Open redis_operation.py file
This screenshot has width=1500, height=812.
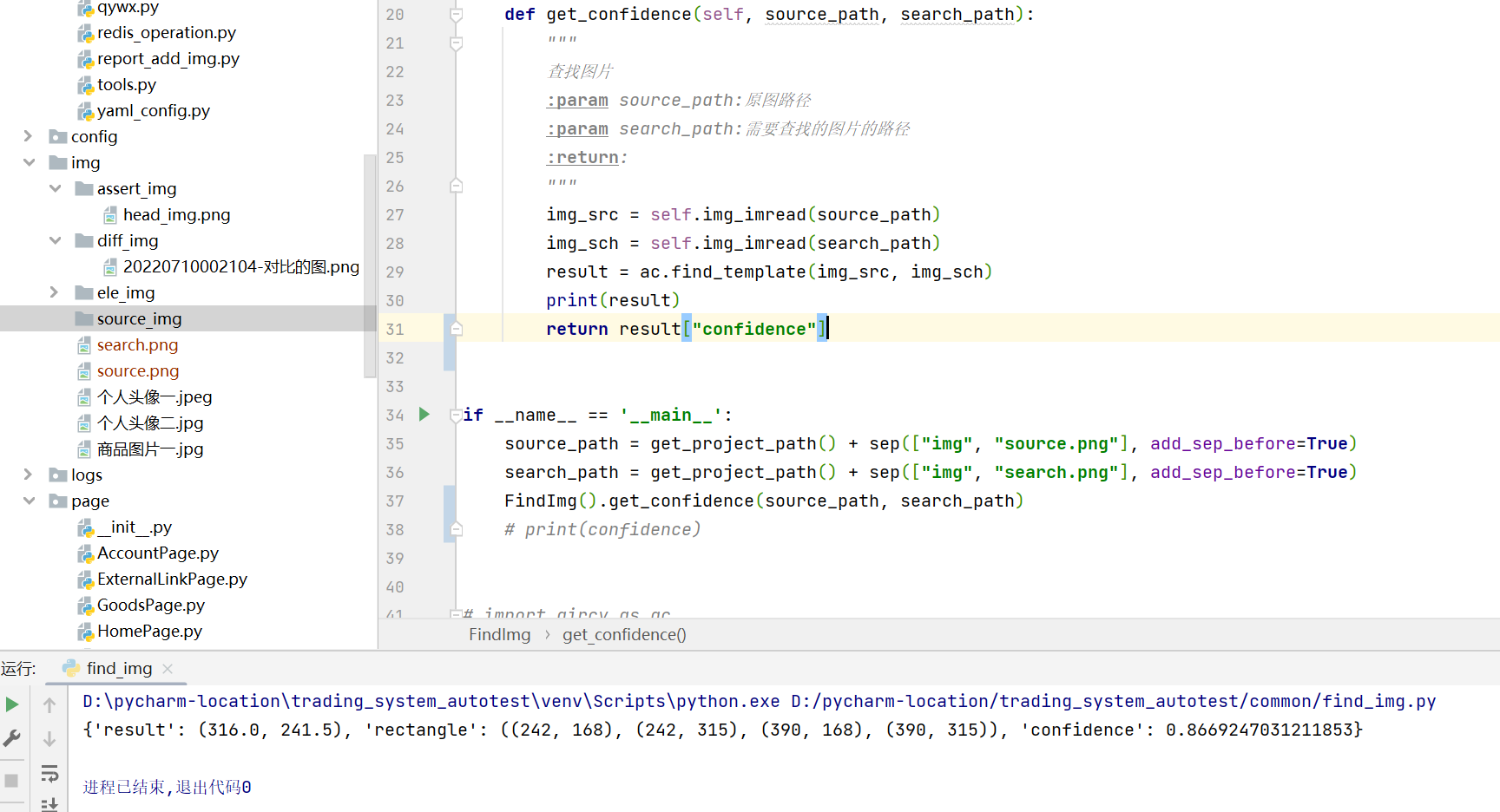coord(167,32)
